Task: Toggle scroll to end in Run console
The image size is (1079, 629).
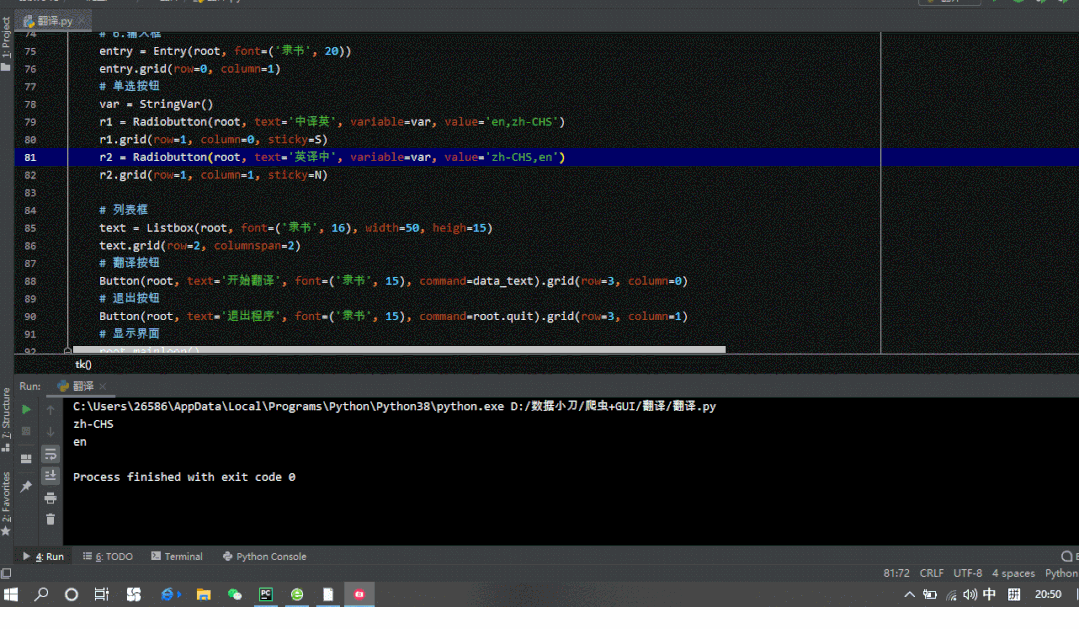Action: pos(50,476)
